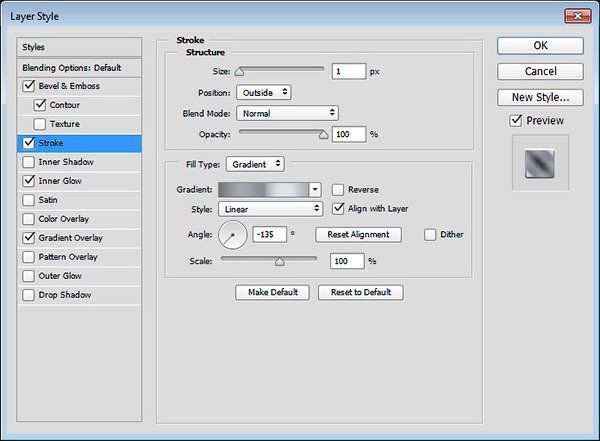Screen dimensions: 600x441
Task: Click the OK button
Action: pyautogui.click(x=540, y=46)
